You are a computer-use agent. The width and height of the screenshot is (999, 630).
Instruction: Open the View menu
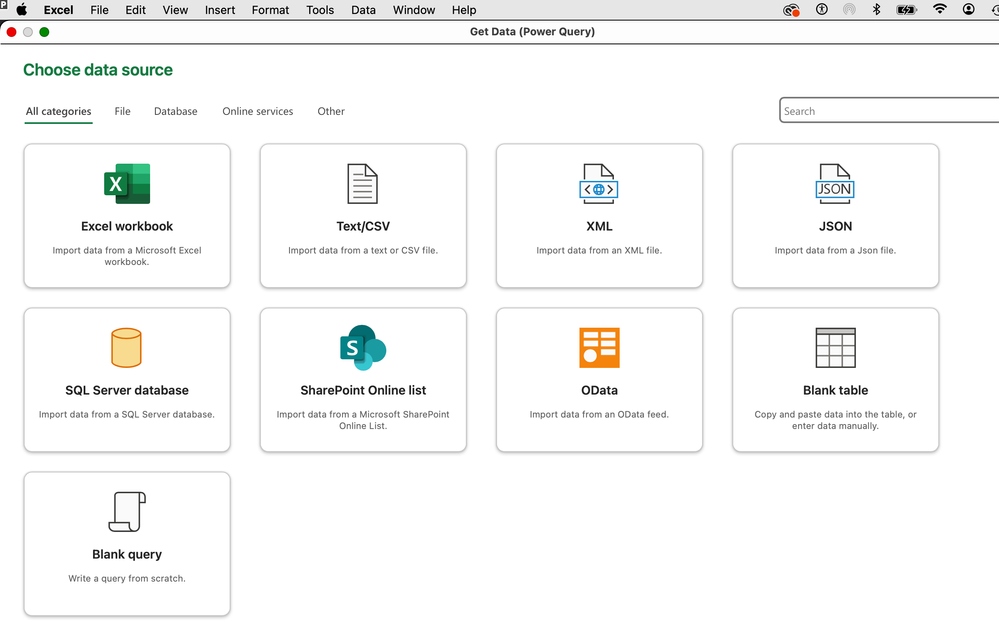[175, 10]
